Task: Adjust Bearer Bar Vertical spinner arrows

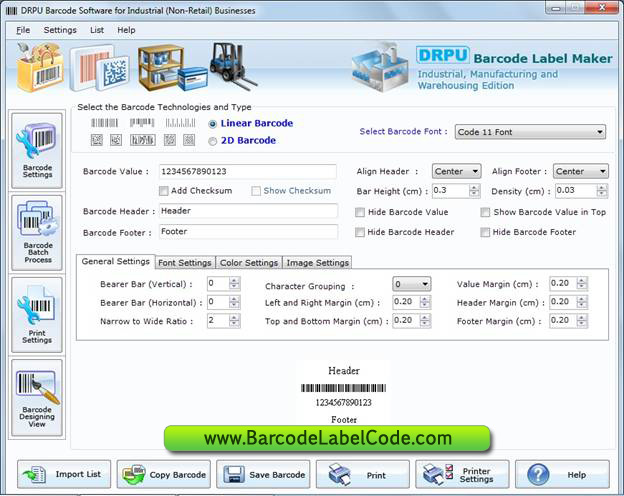Action: (234, 283)
